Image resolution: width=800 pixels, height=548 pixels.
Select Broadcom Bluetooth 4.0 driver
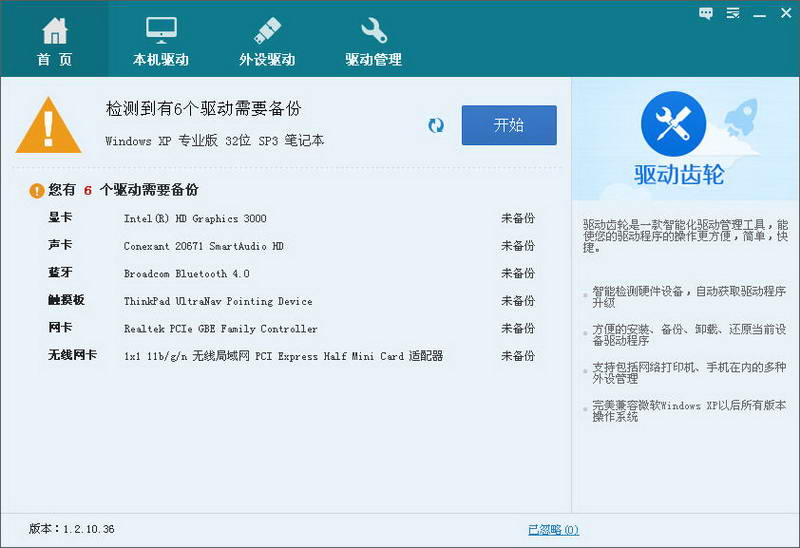(187, 273)
